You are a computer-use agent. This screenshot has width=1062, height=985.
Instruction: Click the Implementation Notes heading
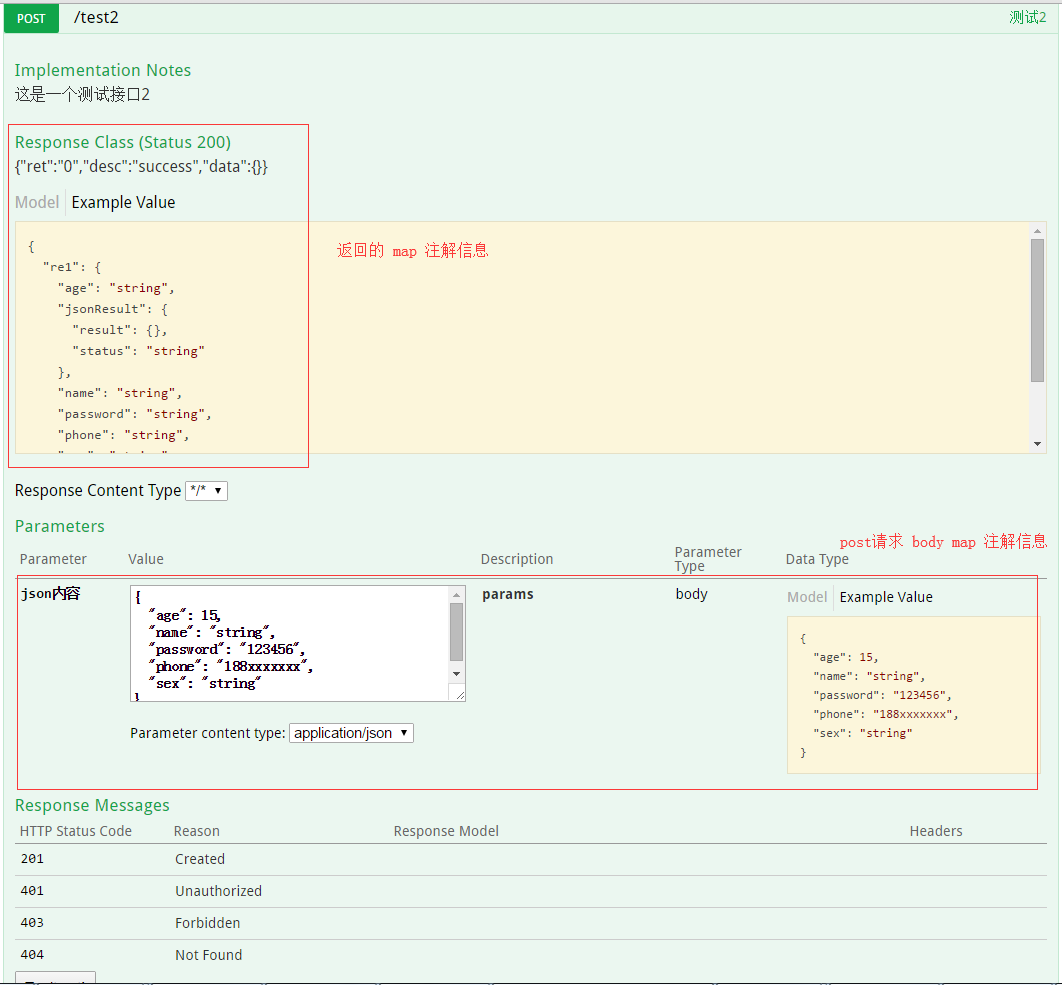[x=103, y=70]
